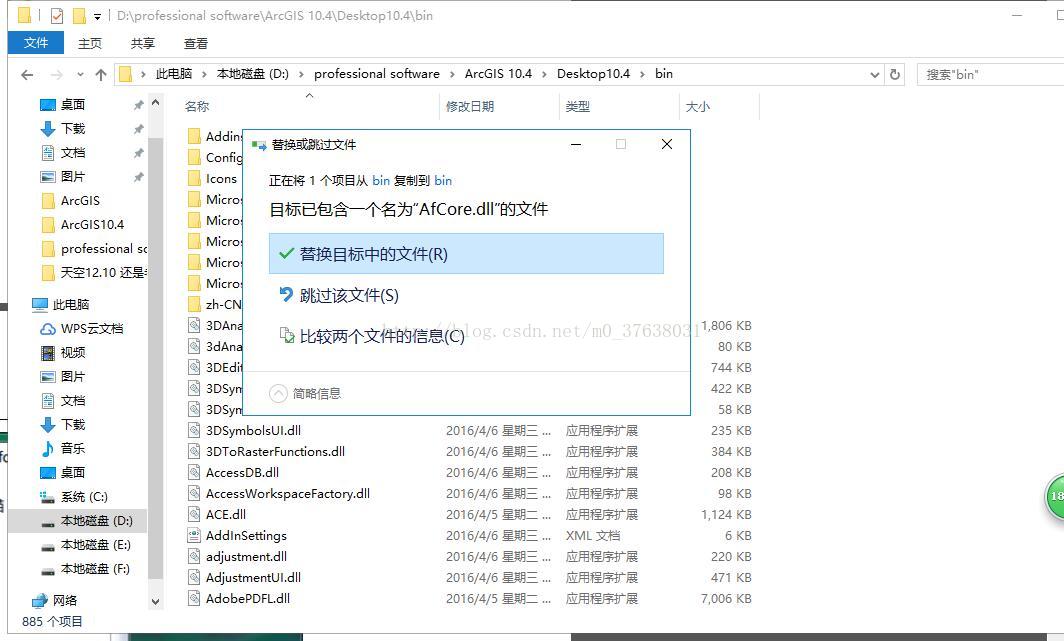This screenshot has width=1064, height=641.
Task: Select 3DSymbolsUI.dll file
Action: tap(253, 430)
